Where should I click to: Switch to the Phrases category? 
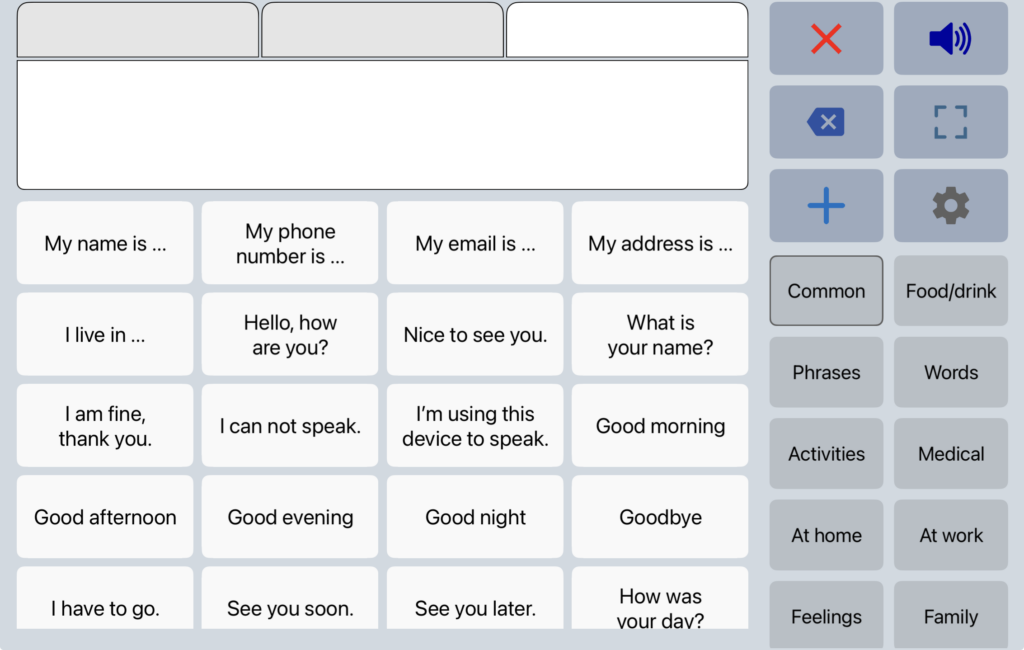826,372
